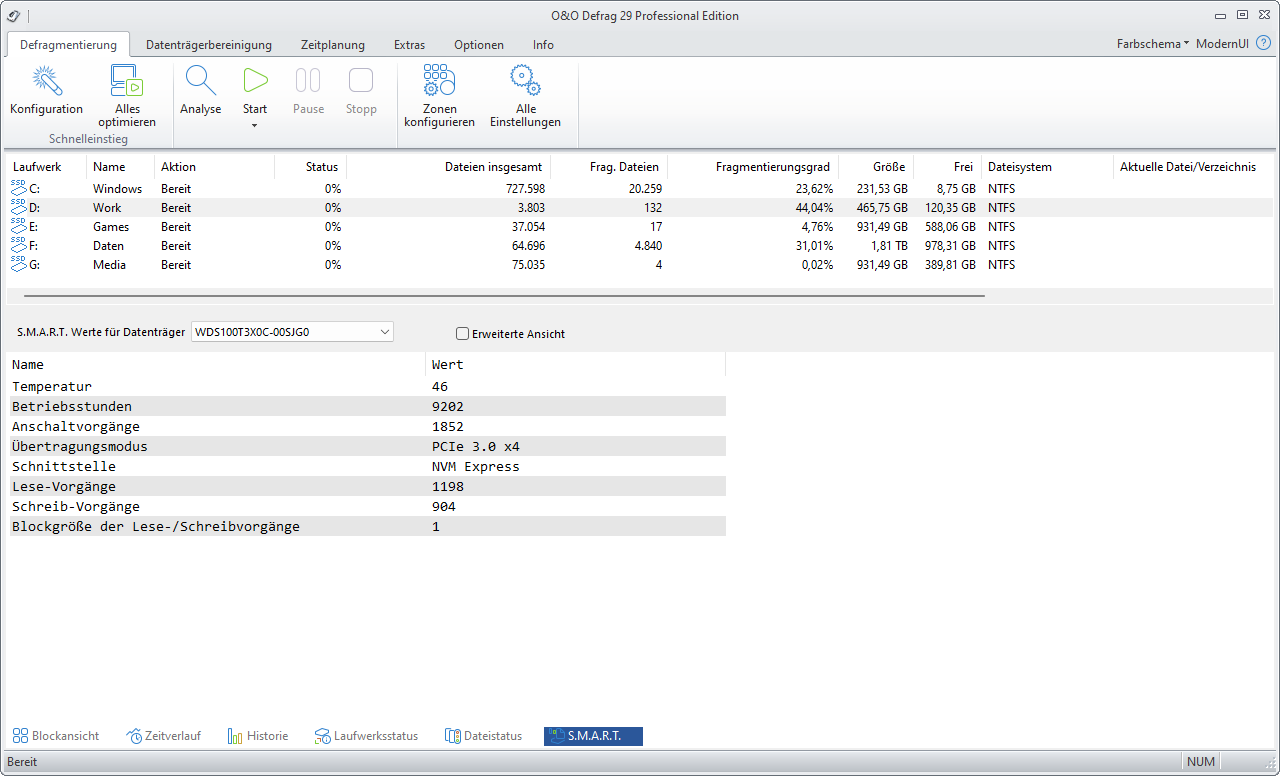Select the Temperatur row

point(367,386)
